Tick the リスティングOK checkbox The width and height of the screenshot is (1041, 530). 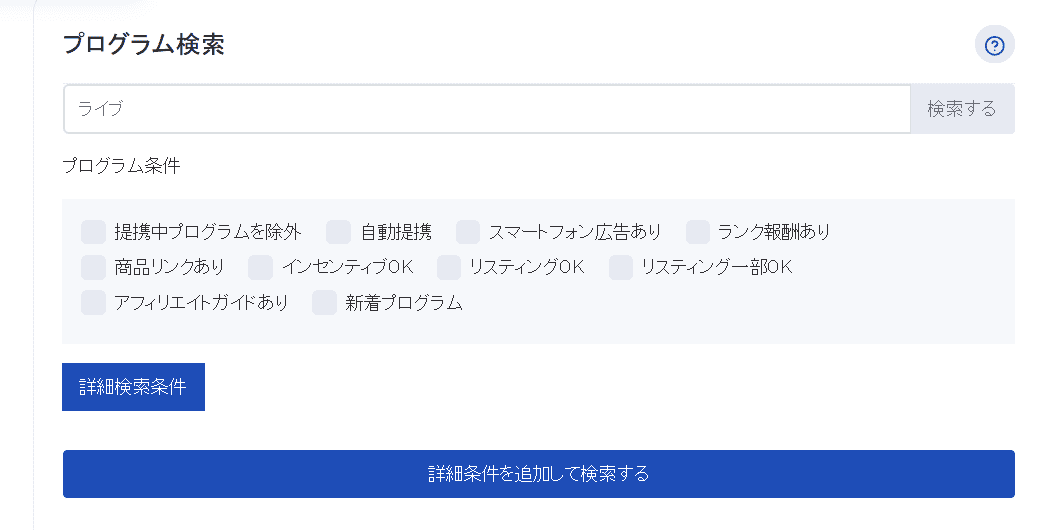pos(449,267)
